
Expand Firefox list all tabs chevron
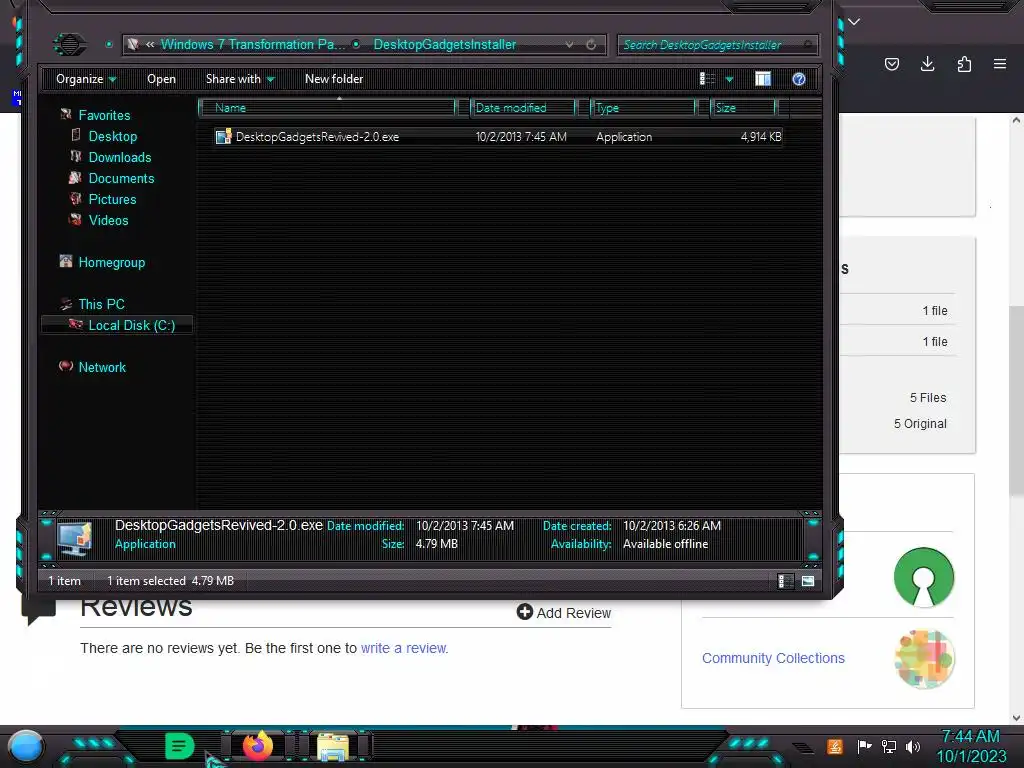click(854, 22)
